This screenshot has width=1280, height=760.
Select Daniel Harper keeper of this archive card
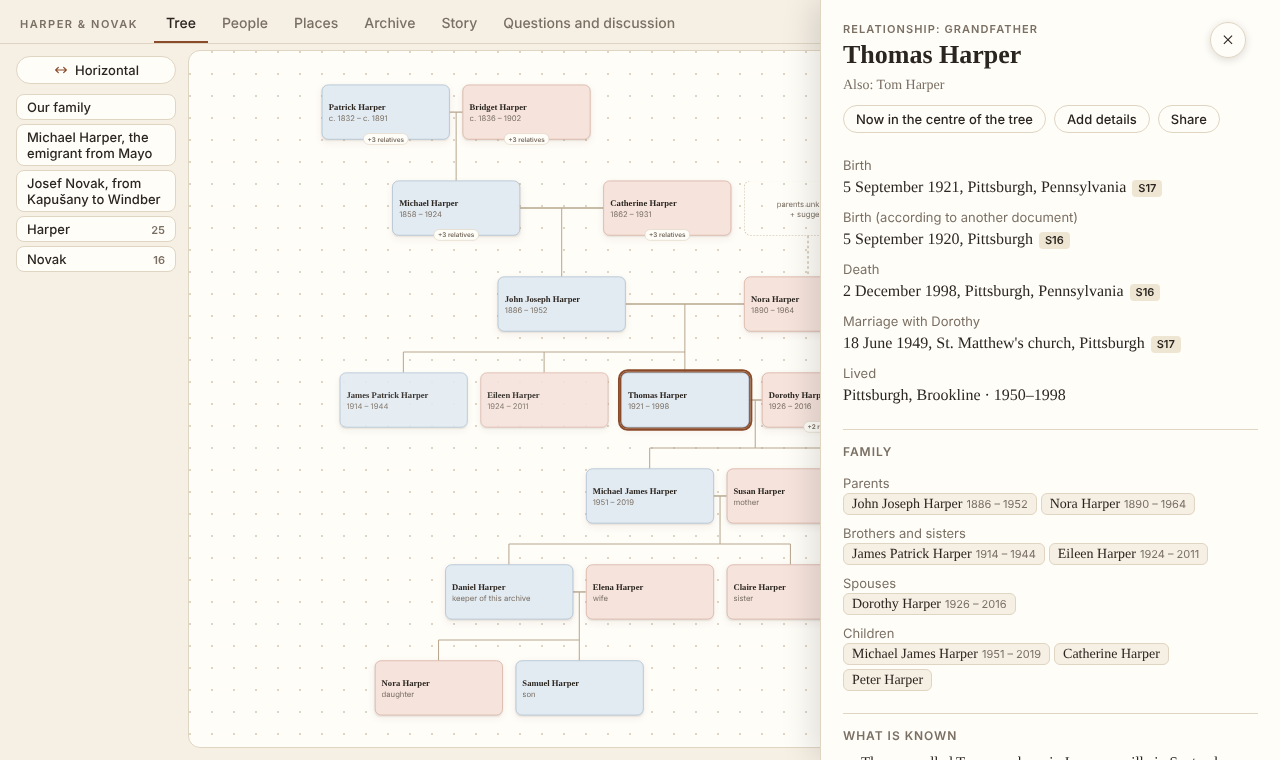509,592
